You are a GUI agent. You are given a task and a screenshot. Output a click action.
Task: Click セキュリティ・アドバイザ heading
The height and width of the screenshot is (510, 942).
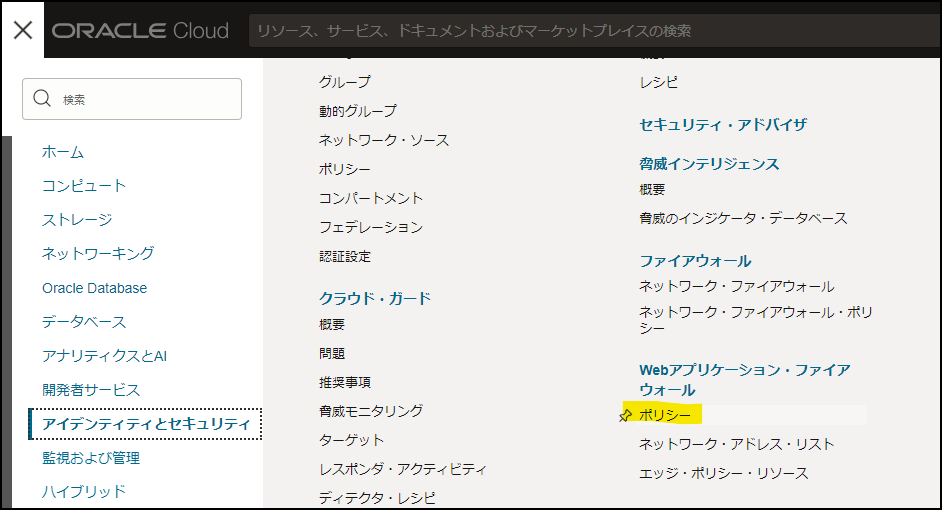(723, 125)
